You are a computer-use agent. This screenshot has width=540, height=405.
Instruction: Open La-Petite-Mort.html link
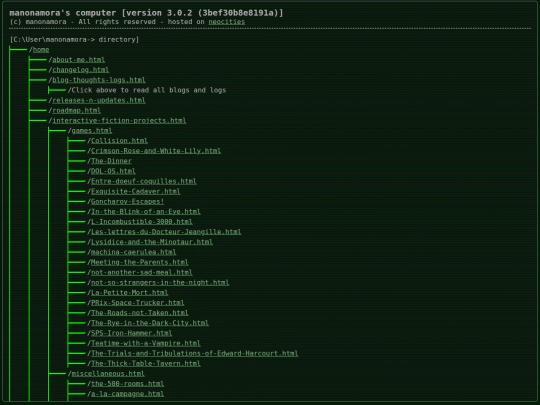(x=129, y=292)
